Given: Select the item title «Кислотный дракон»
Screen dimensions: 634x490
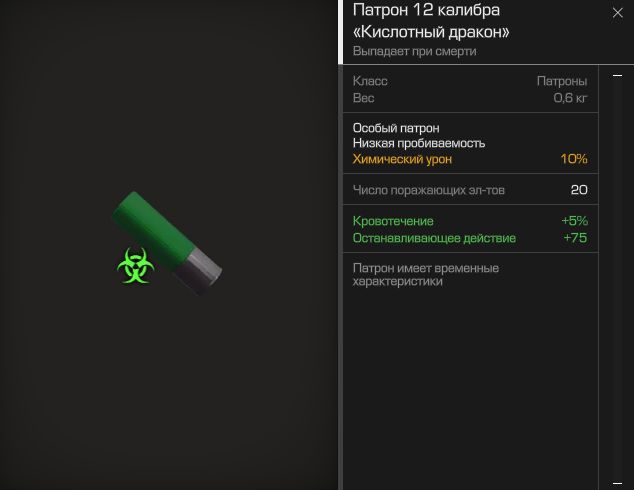Looking at the screenshot, I should tap(431, 32).
